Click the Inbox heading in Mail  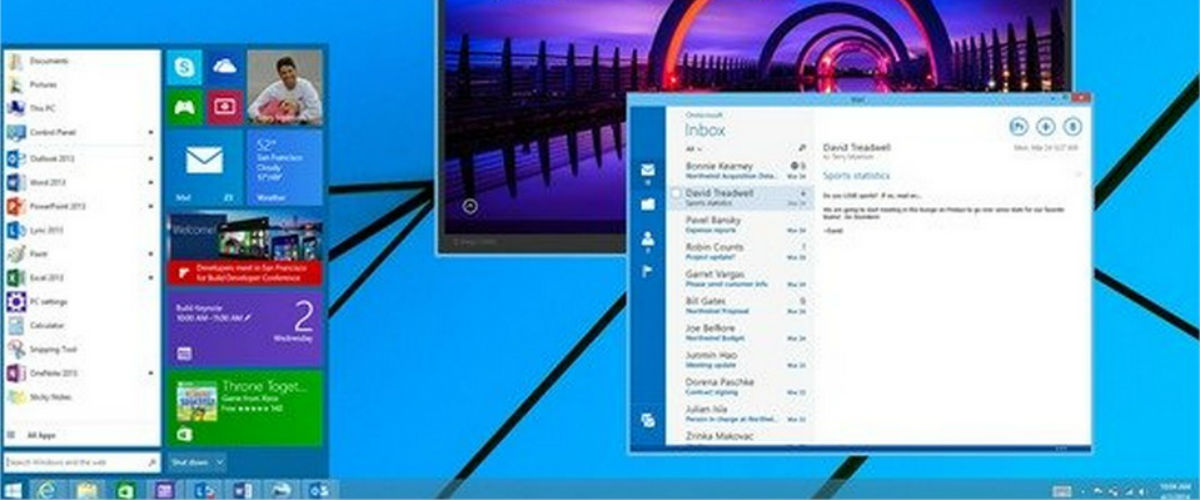(705, 130)
